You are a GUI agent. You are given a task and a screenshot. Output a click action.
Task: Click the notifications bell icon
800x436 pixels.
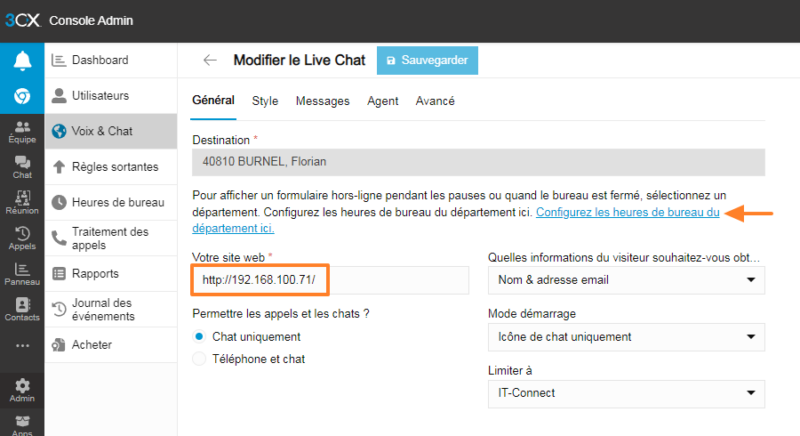pyautogui.click(x=22, y=61)
